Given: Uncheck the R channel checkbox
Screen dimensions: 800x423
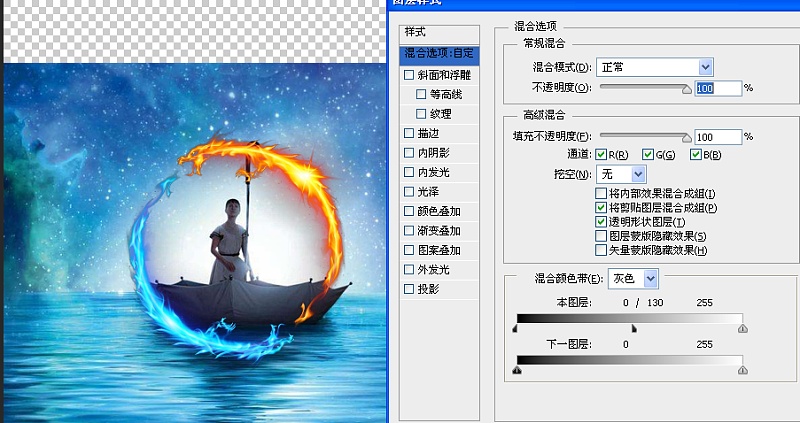Looking at the screenshot, I should [601, 155].
